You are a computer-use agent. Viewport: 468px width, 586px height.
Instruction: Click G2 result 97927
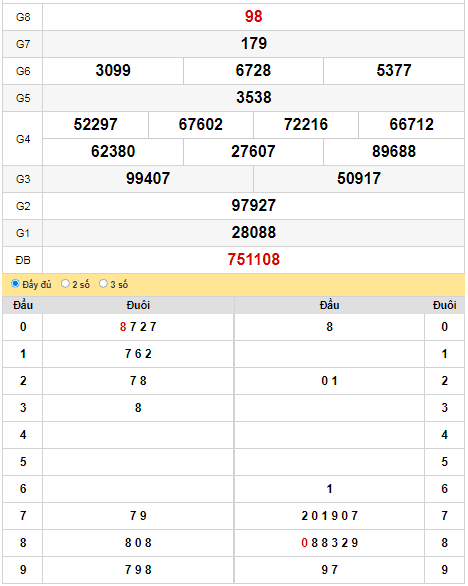(253, 205)
